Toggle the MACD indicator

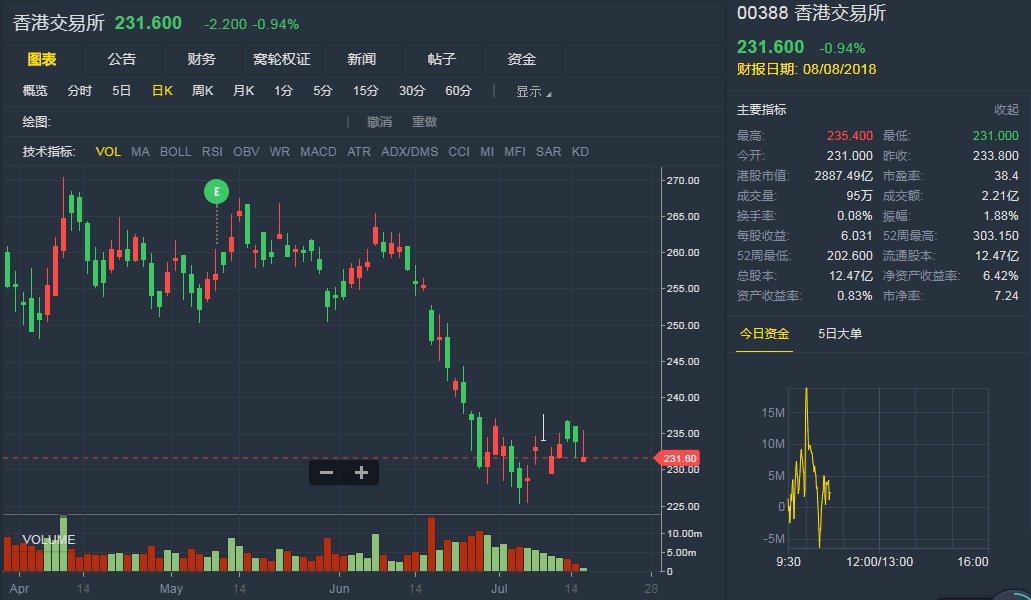318,152
